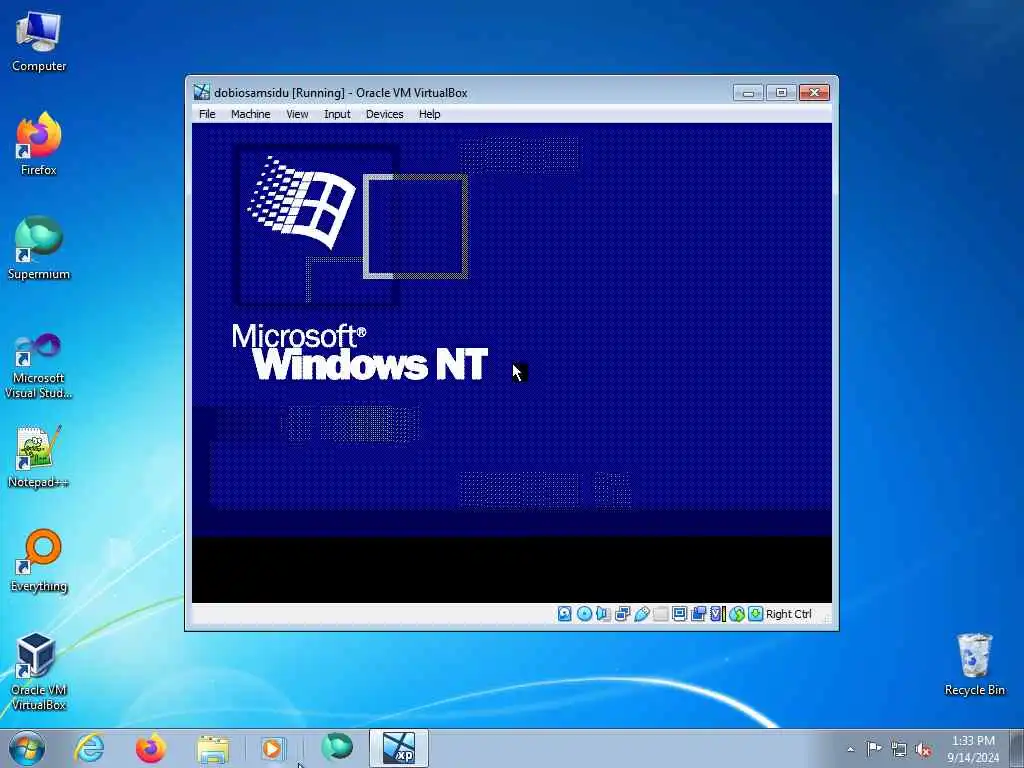
Task: Open Firefox from the taskbar
Action: point(150,748)
